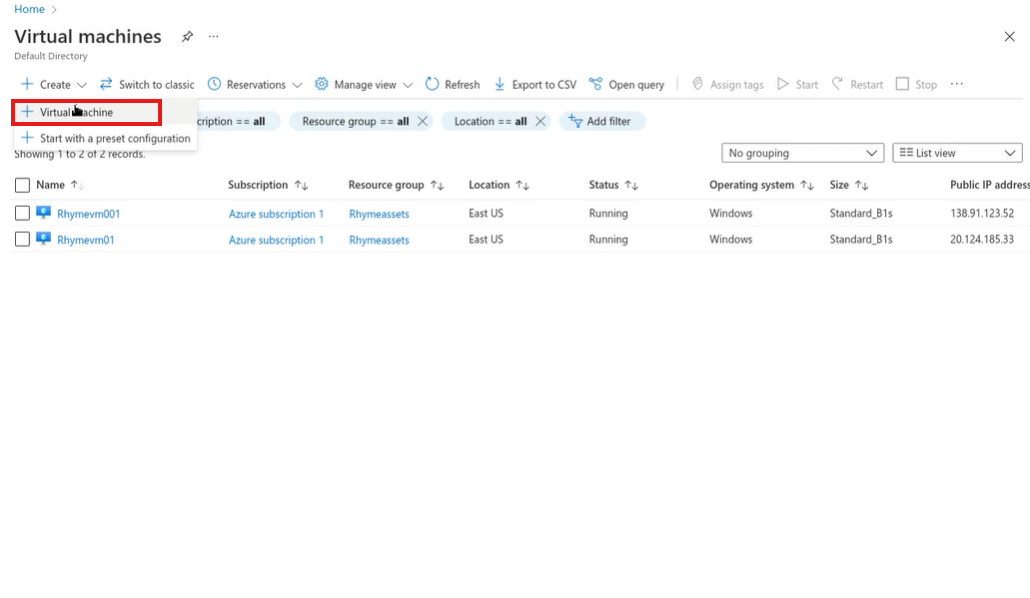
Task: Click the Resource group filter pill
Action: (x=355, y=121)
